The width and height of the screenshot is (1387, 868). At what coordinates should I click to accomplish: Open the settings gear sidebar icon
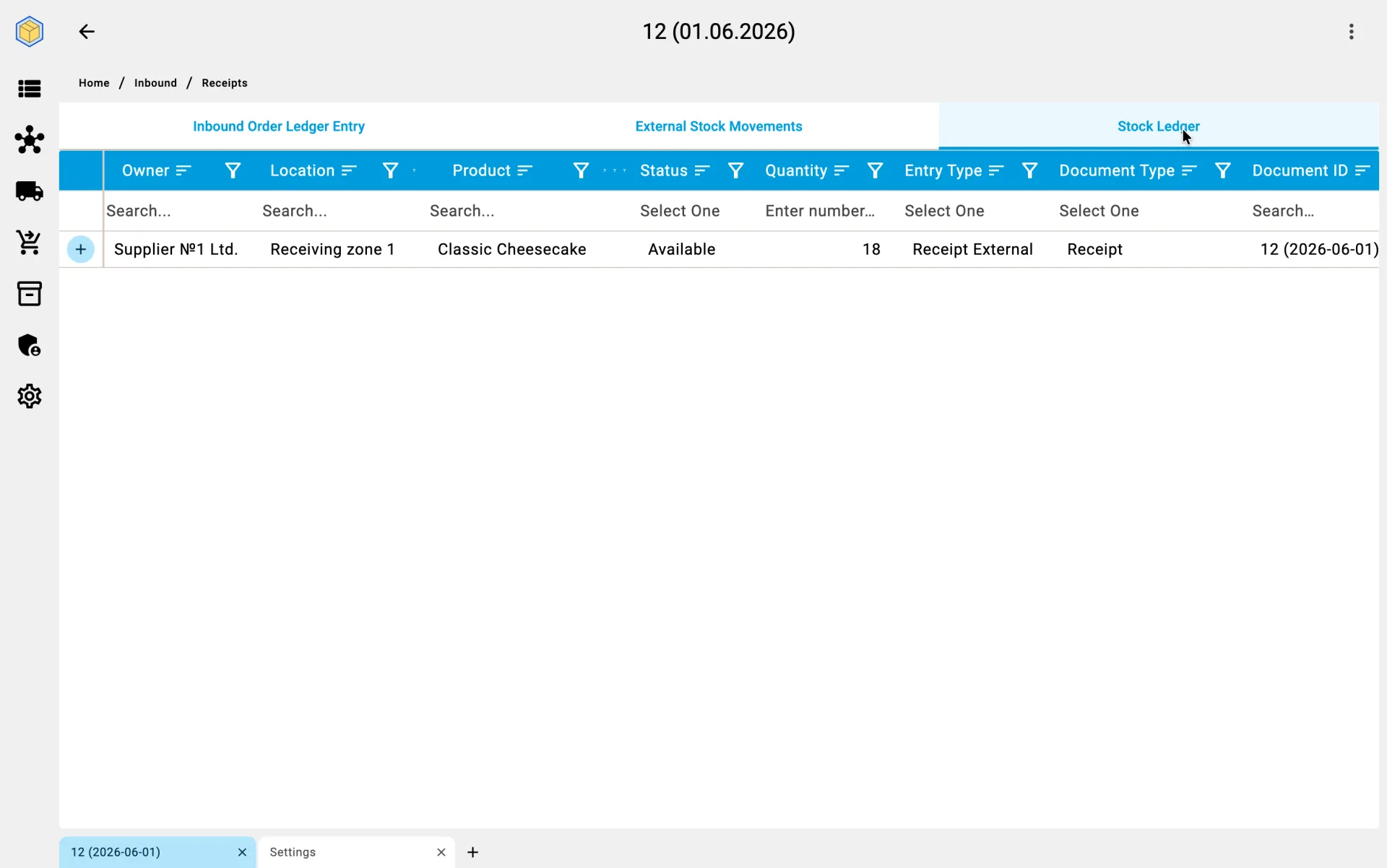[30, 396]
